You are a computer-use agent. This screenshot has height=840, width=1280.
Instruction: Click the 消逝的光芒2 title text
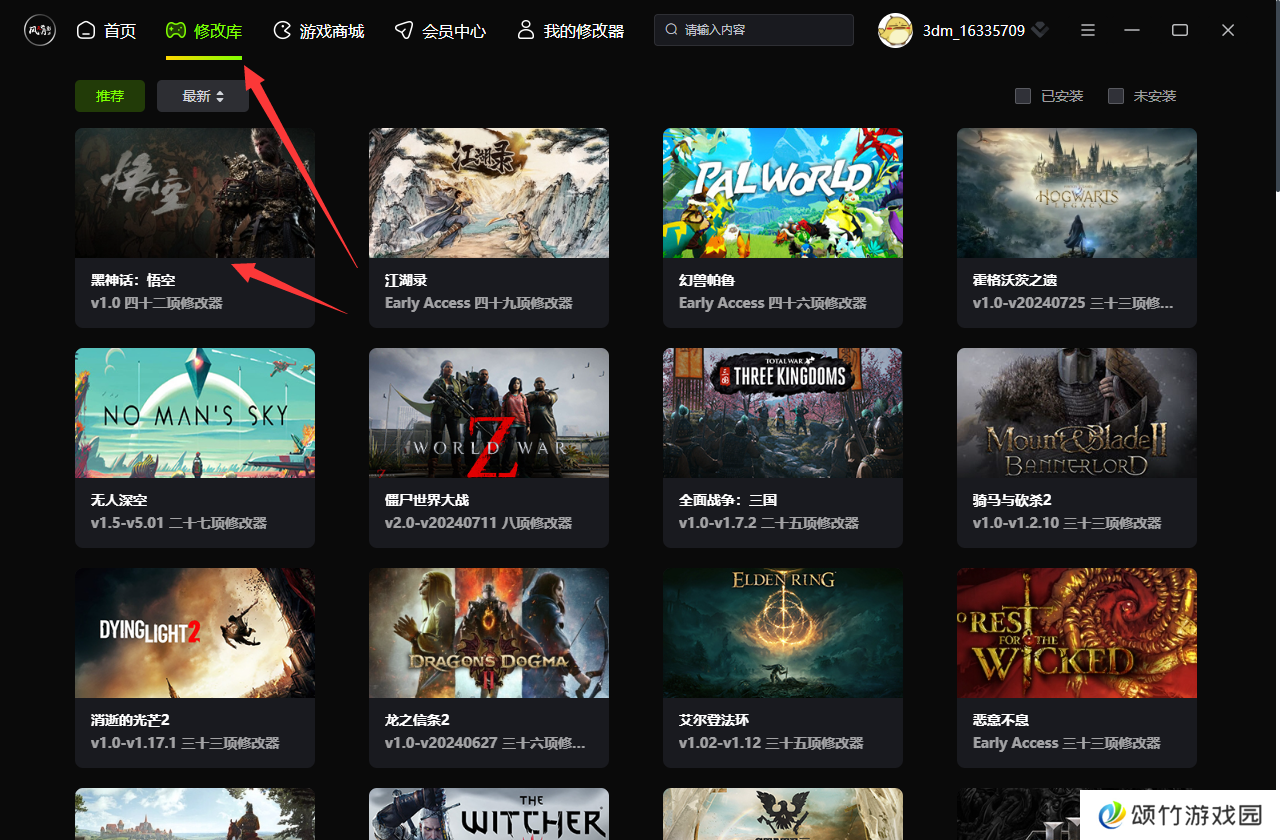click(x=131, y=720)
